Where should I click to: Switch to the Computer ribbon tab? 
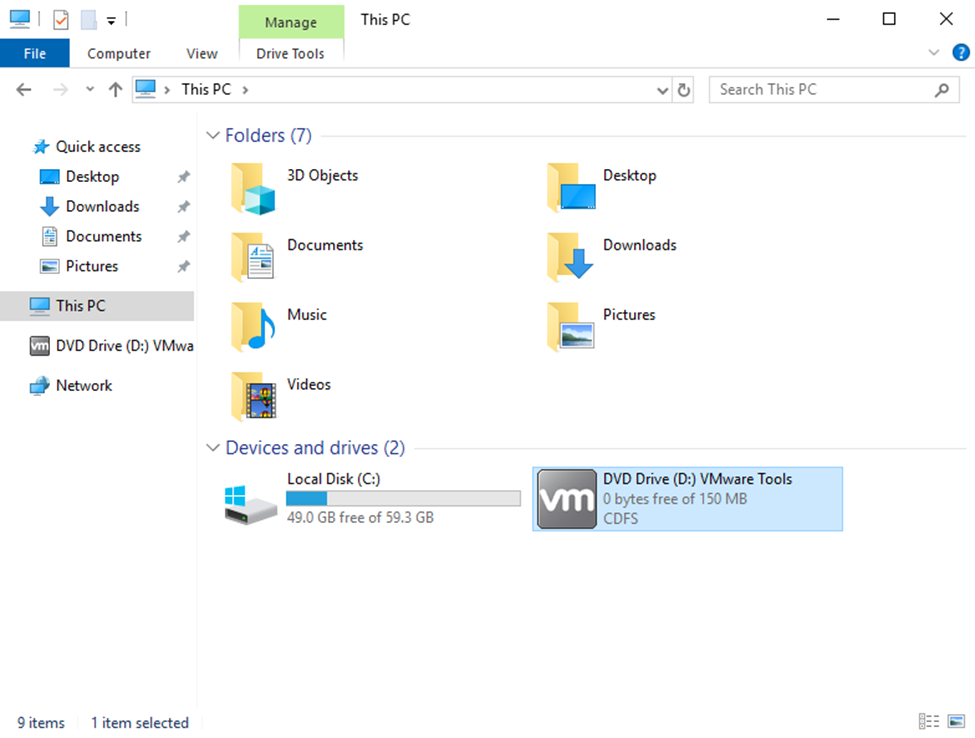[x=119, y=53]
